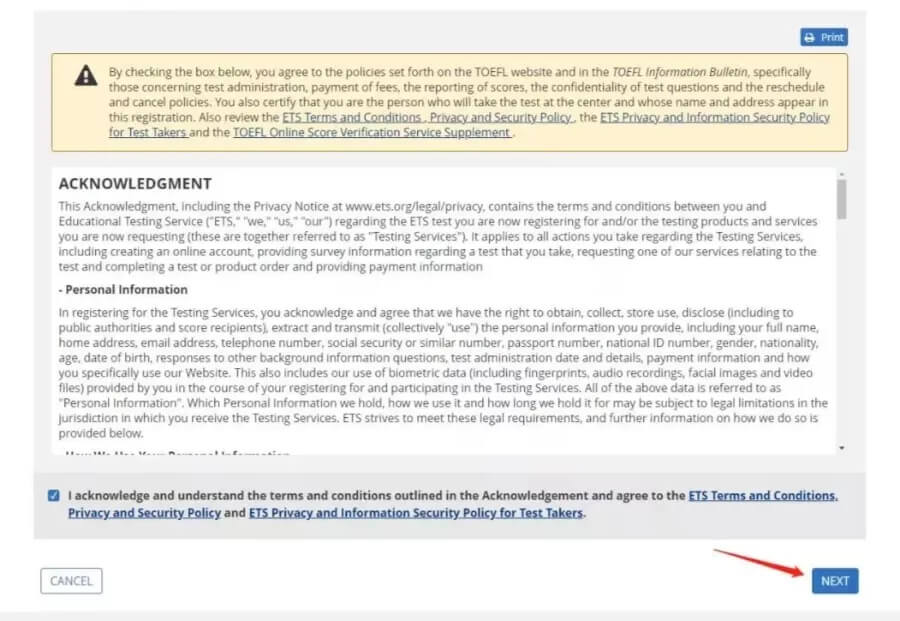Click the "- Personal Information" subheading
The height and width of the screenshot is (621, 900).
[x=123, y=290]
